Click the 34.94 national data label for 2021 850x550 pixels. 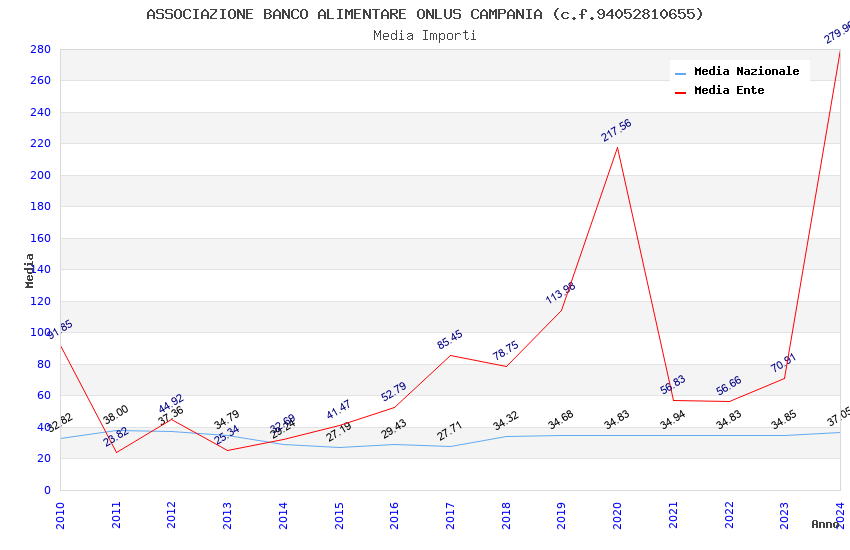click(673, 420)
